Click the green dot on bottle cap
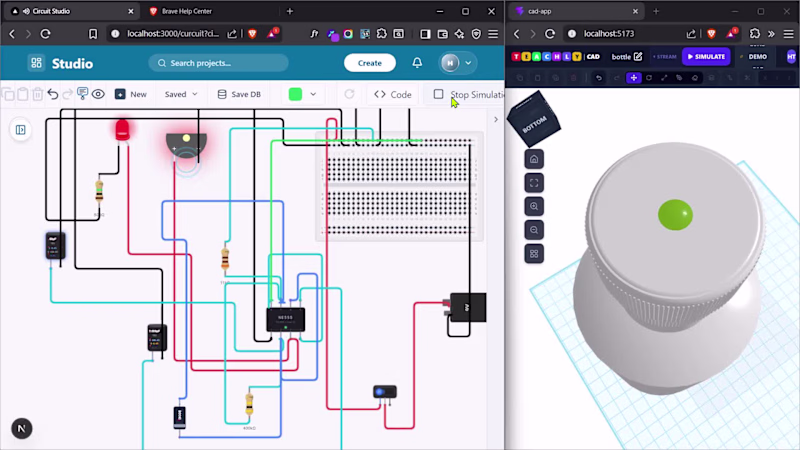Image resolution: width=800 pixels, height=450 pixels. tap(676, 215)
